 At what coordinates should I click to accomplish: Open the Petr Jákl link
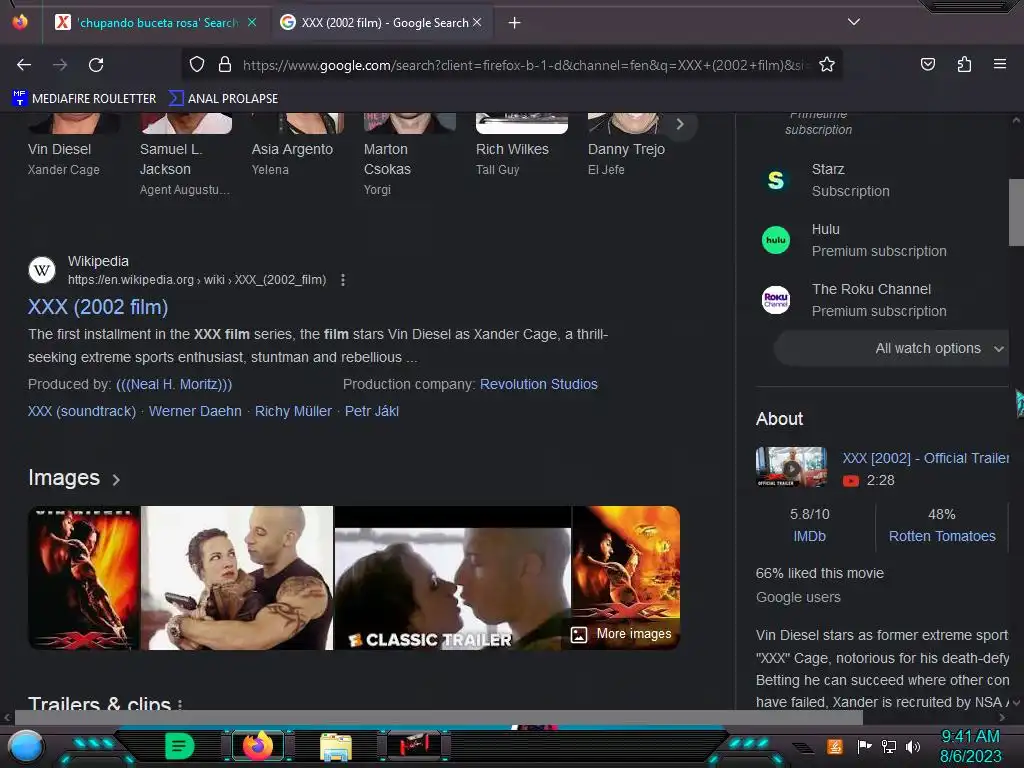click(x=372, y=411)
